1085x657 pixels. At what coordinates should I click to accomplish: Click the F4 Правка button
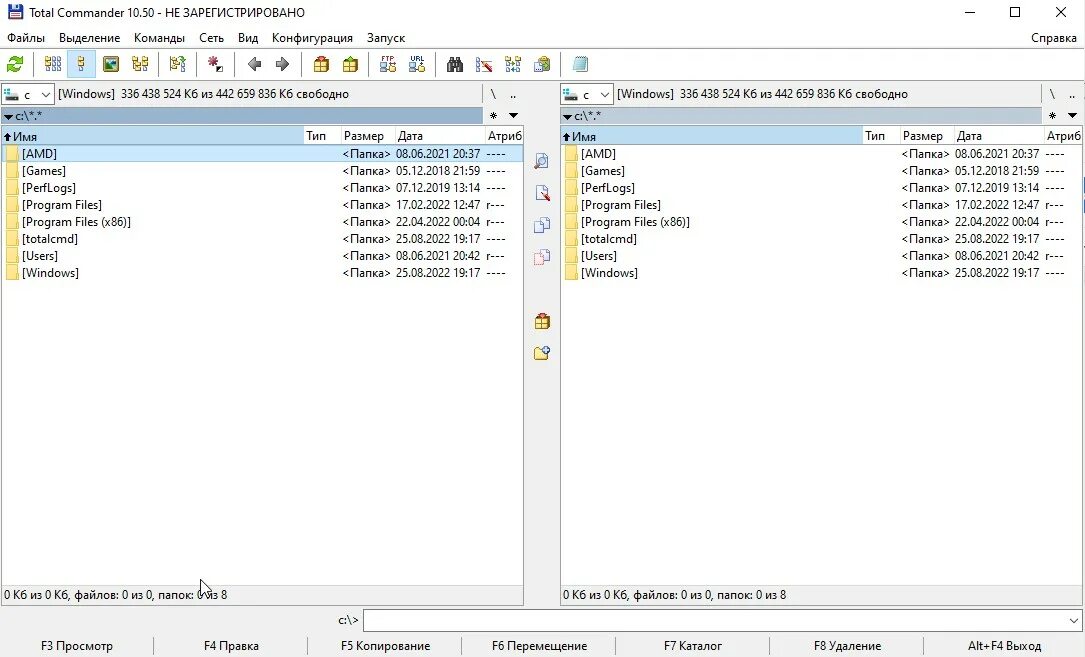tap(231, 646)
